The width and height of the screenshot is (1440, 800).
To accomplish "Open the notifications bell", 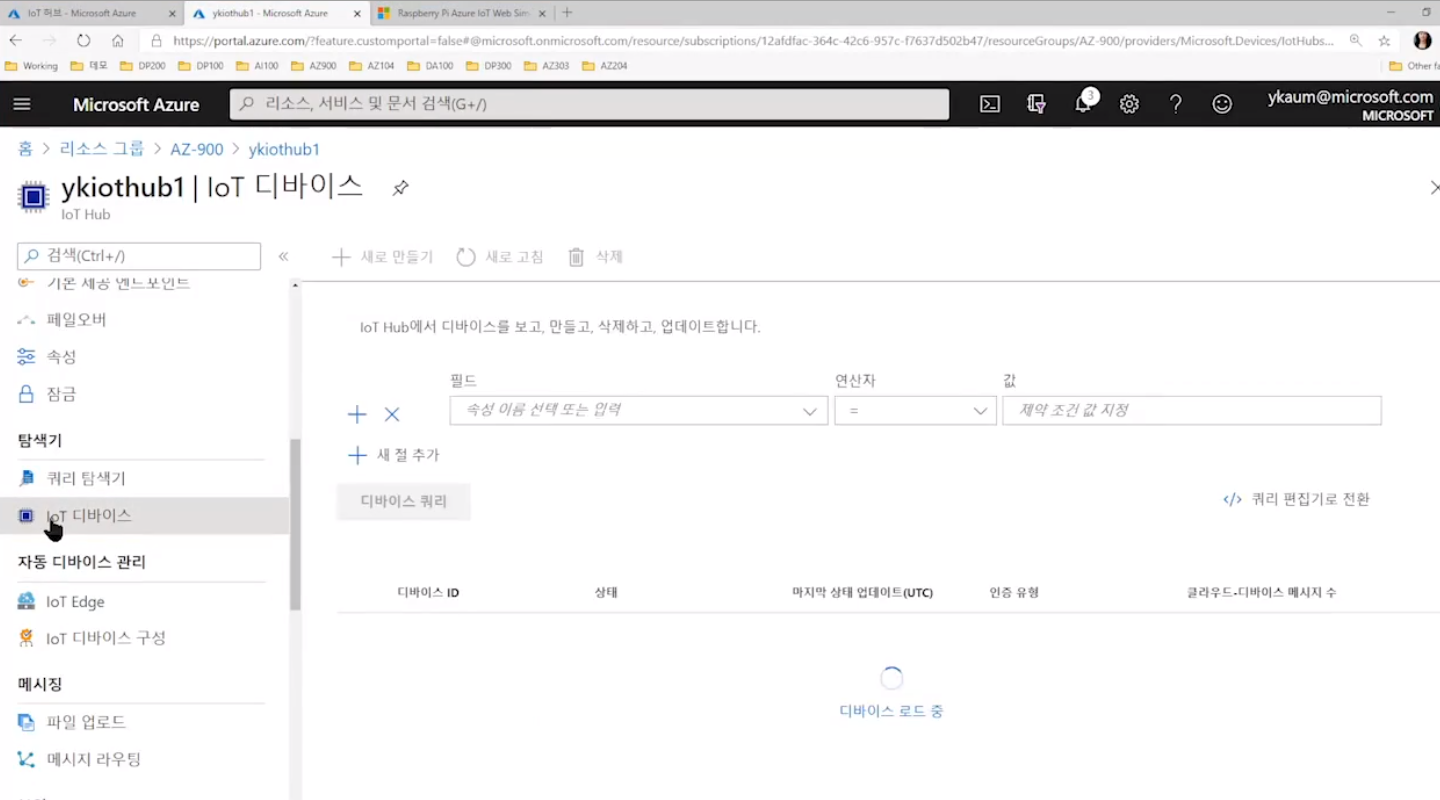I will pyautogui.click(x=1083, y=104).
